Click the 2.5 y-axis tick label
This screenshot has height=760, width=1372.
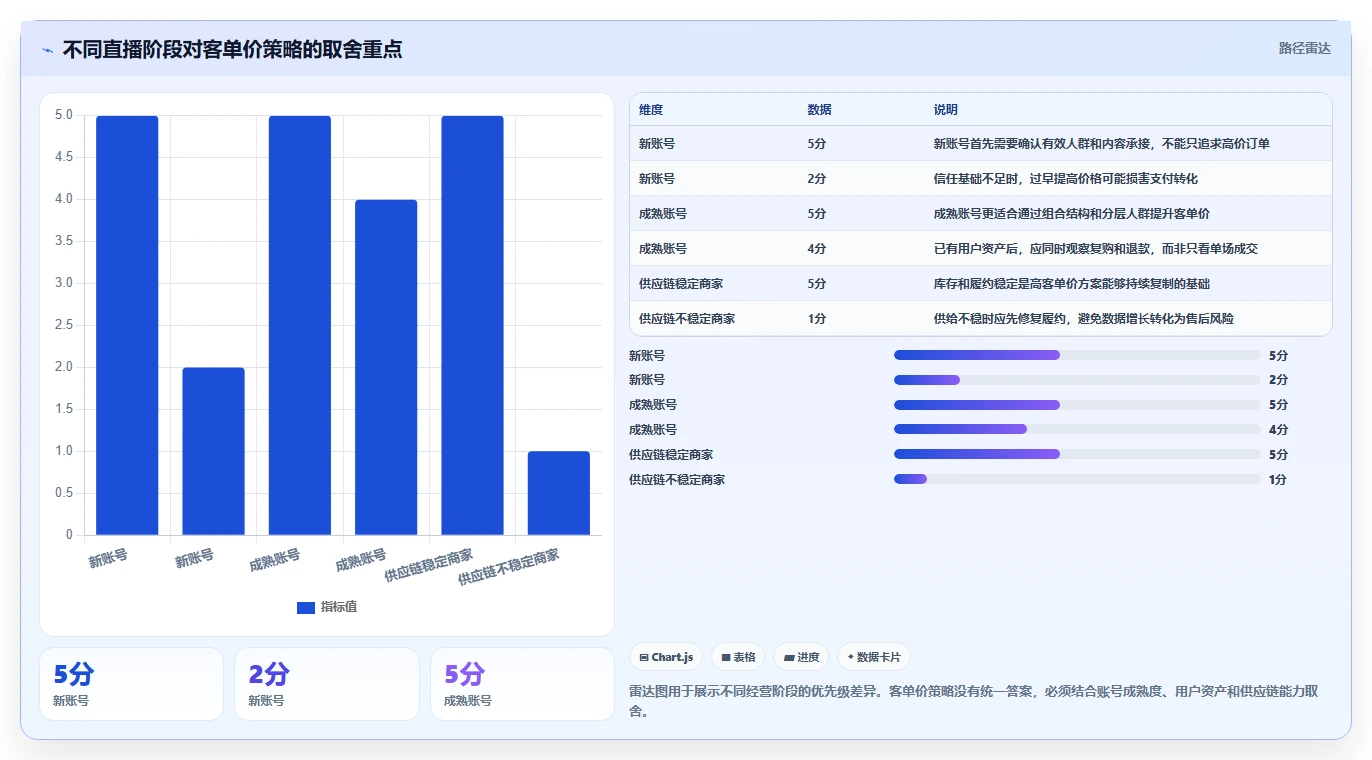click(x=64, y=325)
